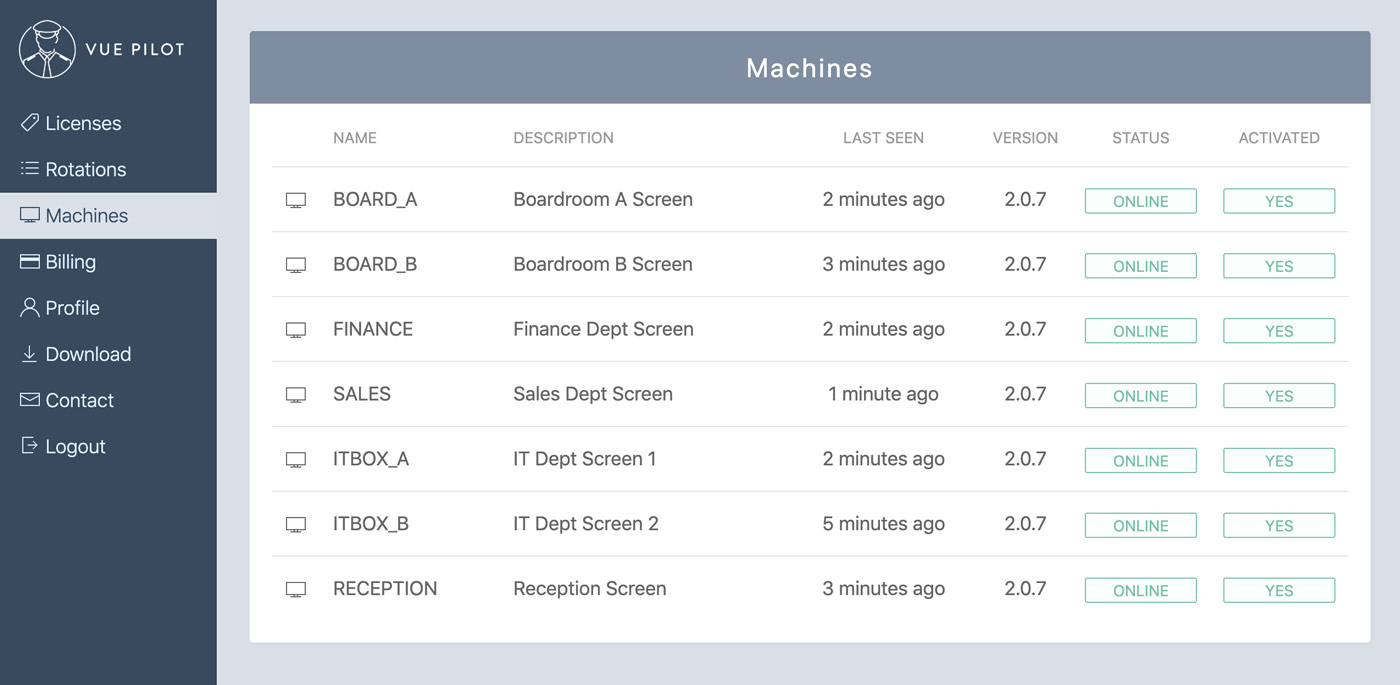The height and width of the screenshot is (685, 1400).
Task: Select the ITBOX_A machine name
Action: pos(371,459)
